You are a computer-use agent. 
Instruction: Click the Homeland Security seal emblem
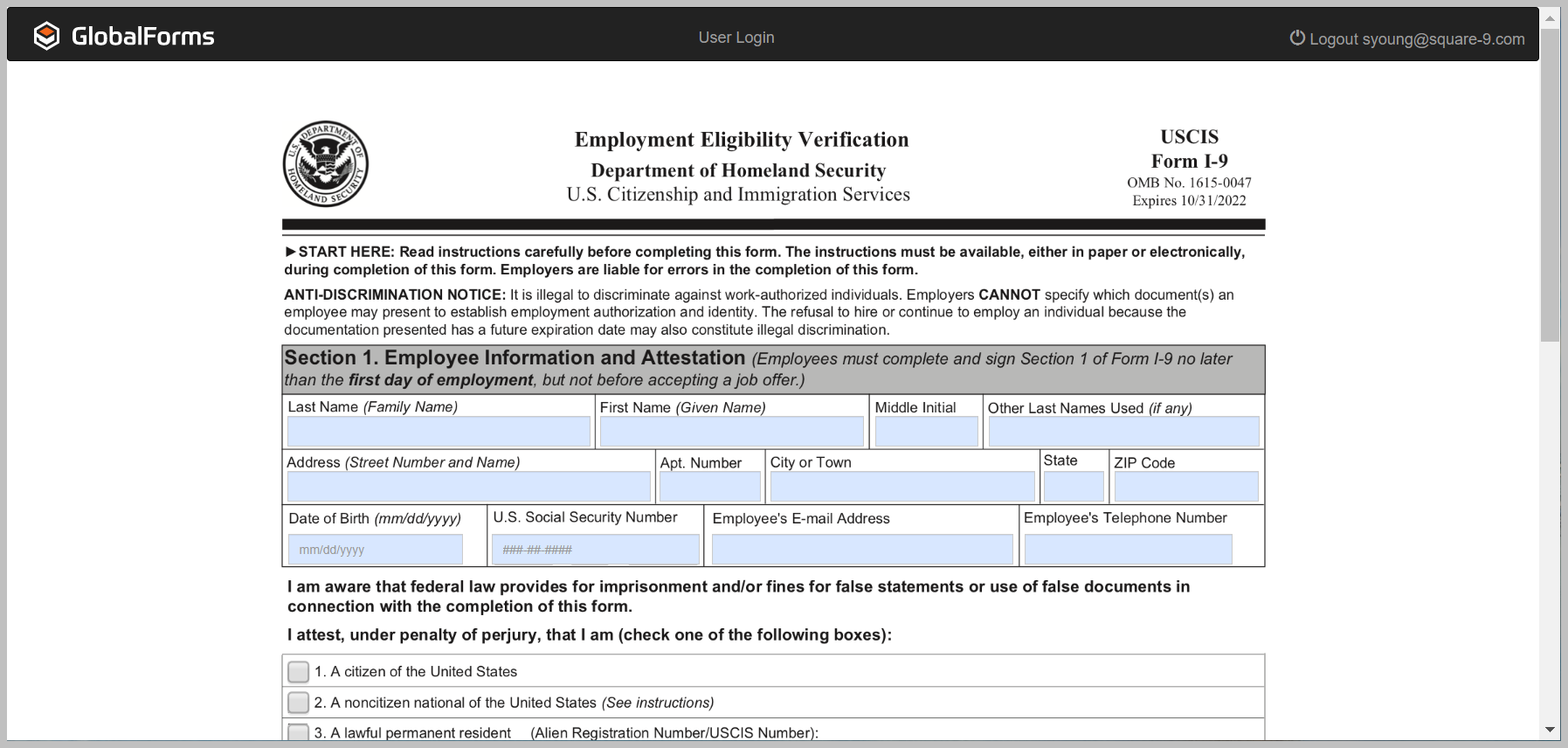326,164
